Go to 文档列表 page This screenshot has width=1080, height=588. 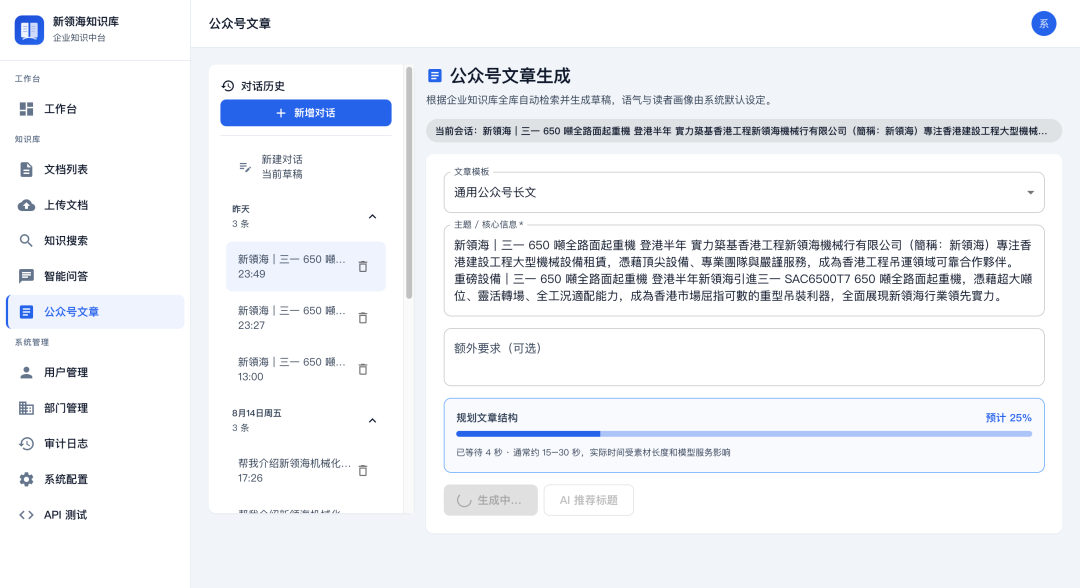tap(95, 169)
